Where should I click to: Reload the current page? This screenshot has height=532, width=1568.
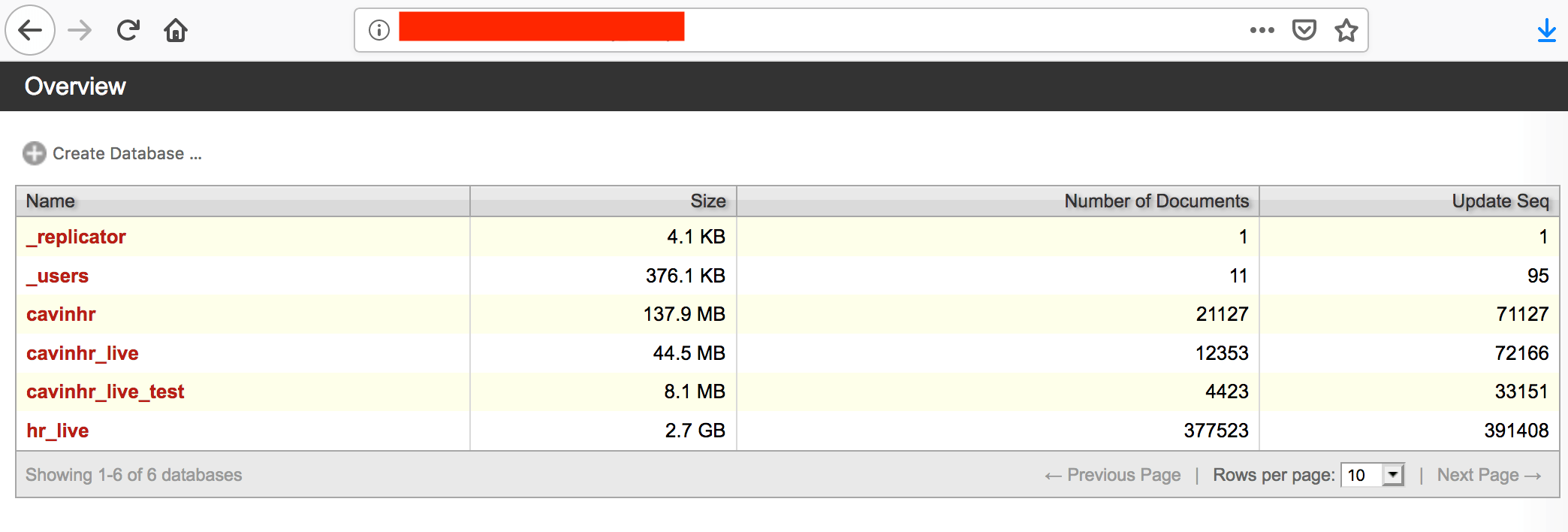coord(128,31)
